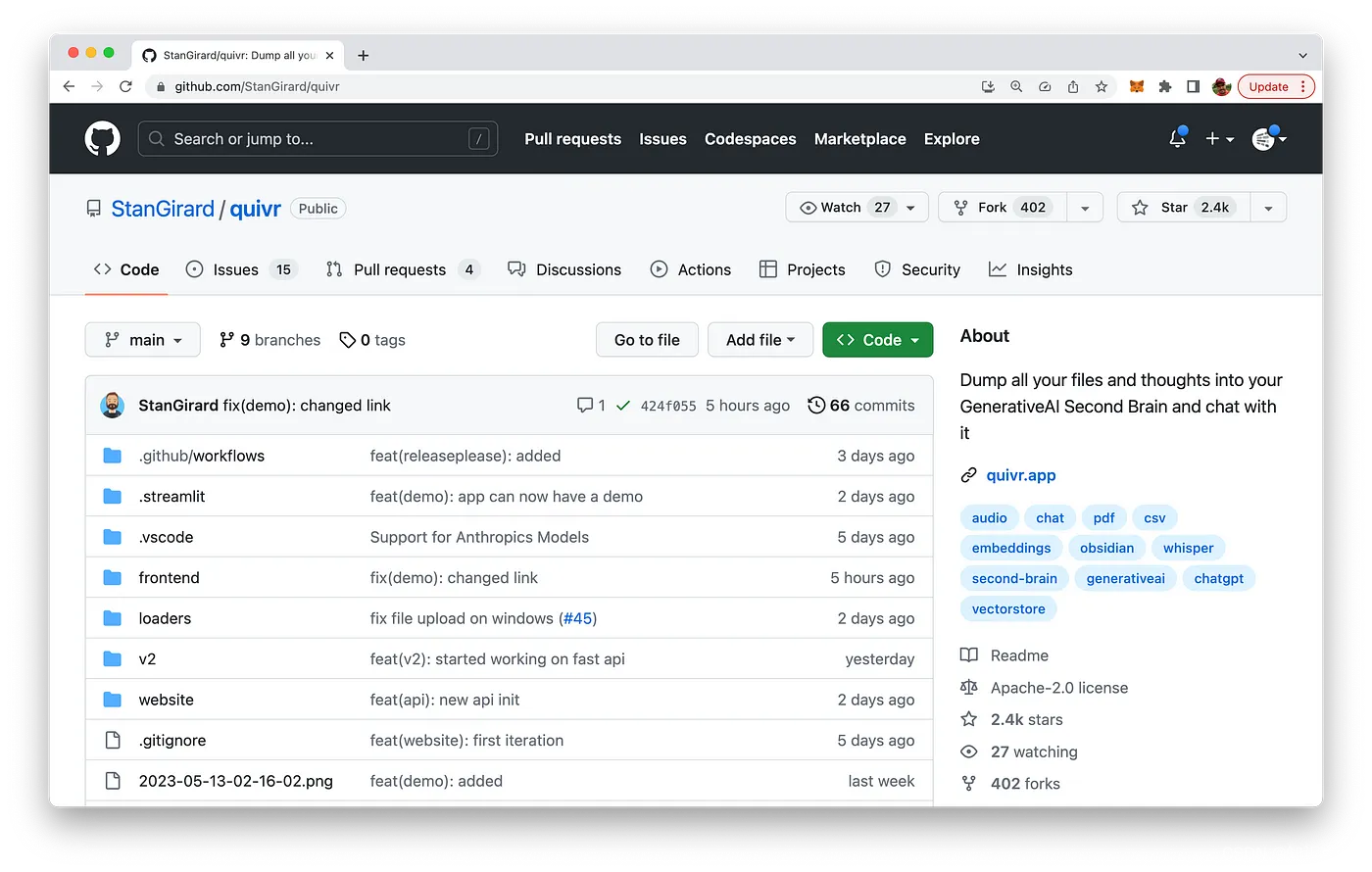Open Issues in top navigation
This screenshot has width=1372, height=872.
(662, 139)
